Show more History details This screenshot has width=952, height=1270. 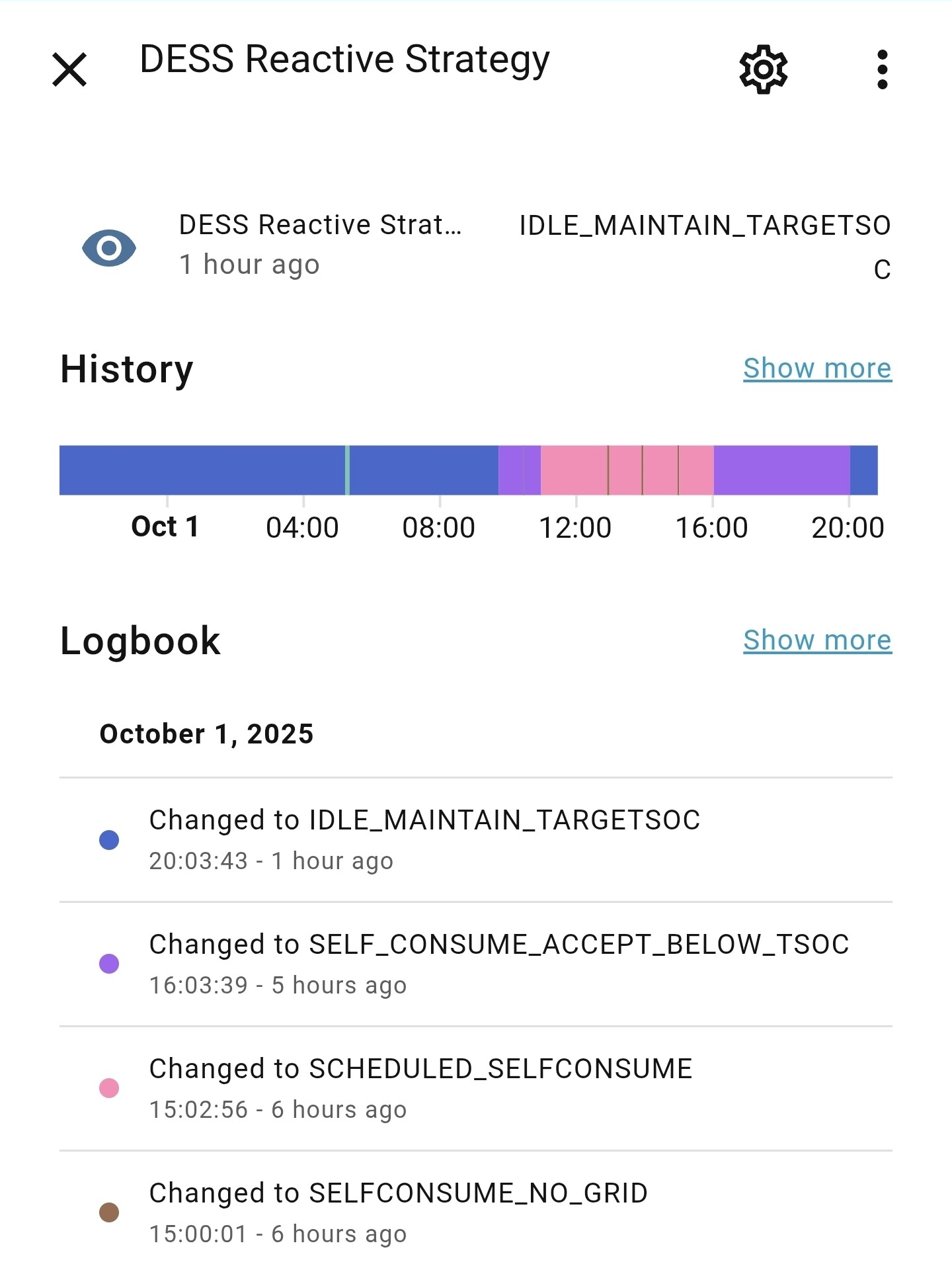[817, 368]
